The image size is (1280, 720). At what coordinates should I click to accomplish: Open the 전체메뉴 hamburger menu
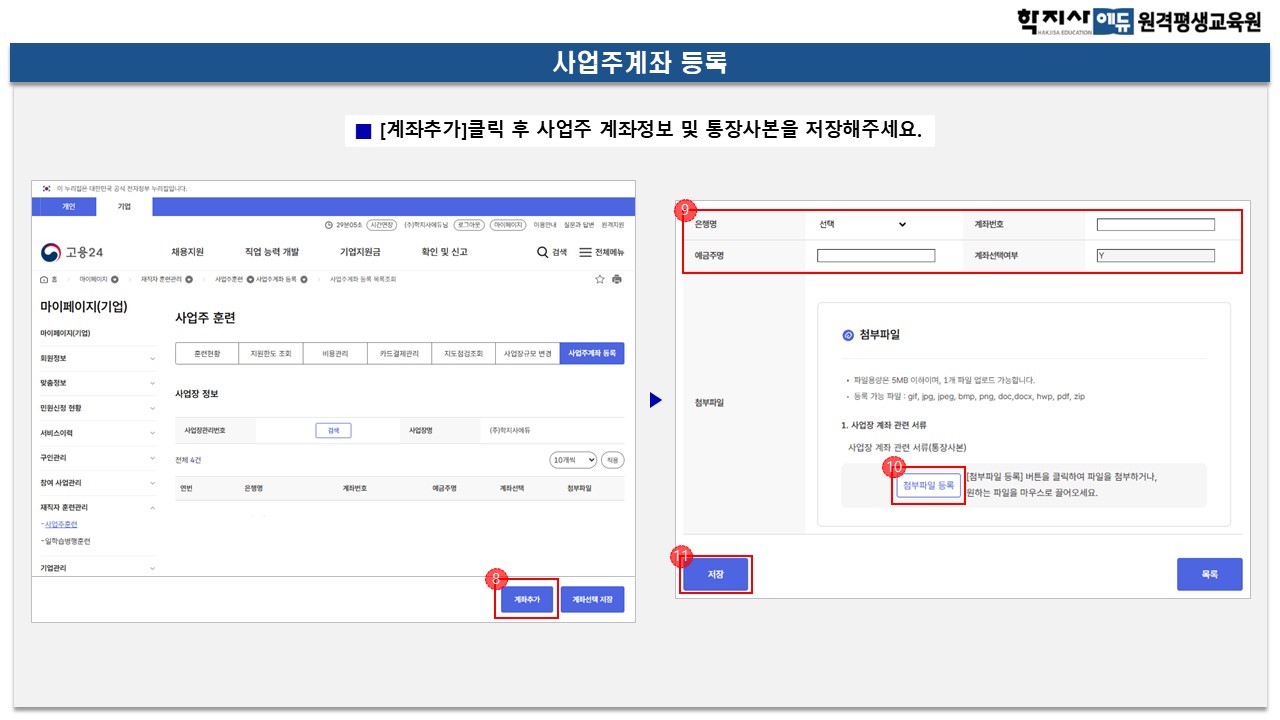[x=585, y=252]
